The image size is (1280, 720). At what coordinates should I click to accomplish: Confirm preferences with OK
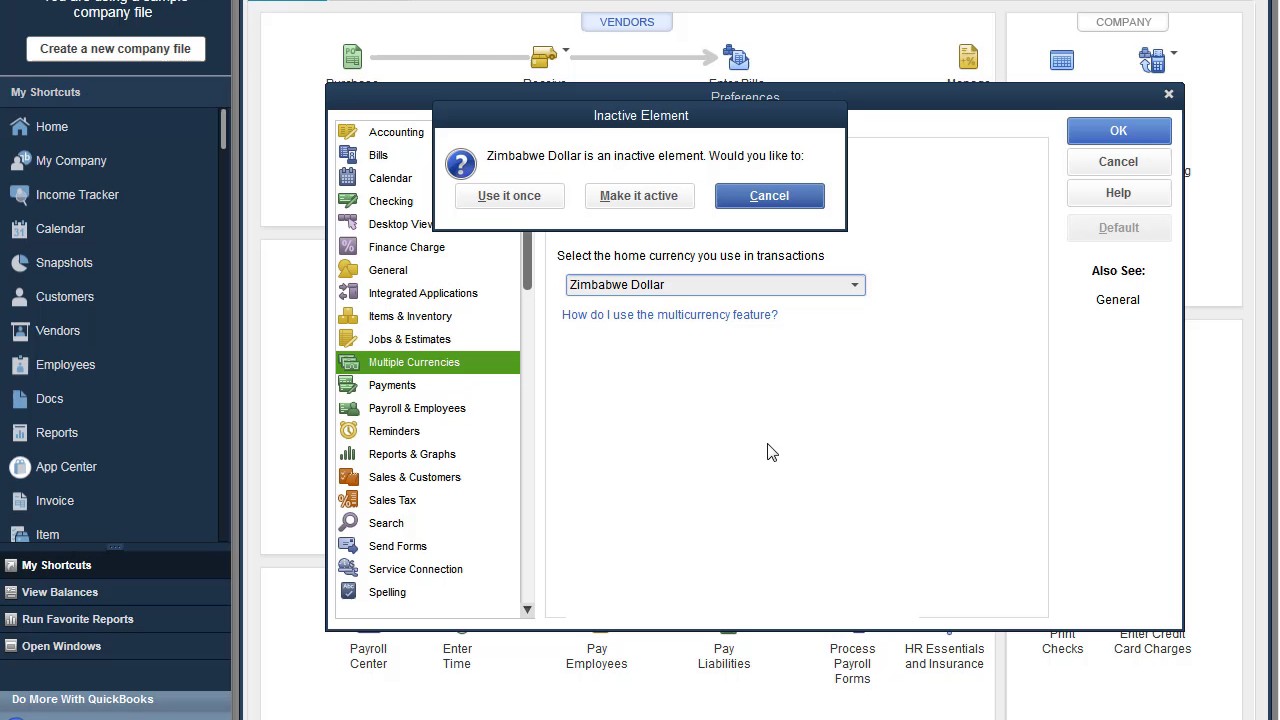(x=1118, y=131)
